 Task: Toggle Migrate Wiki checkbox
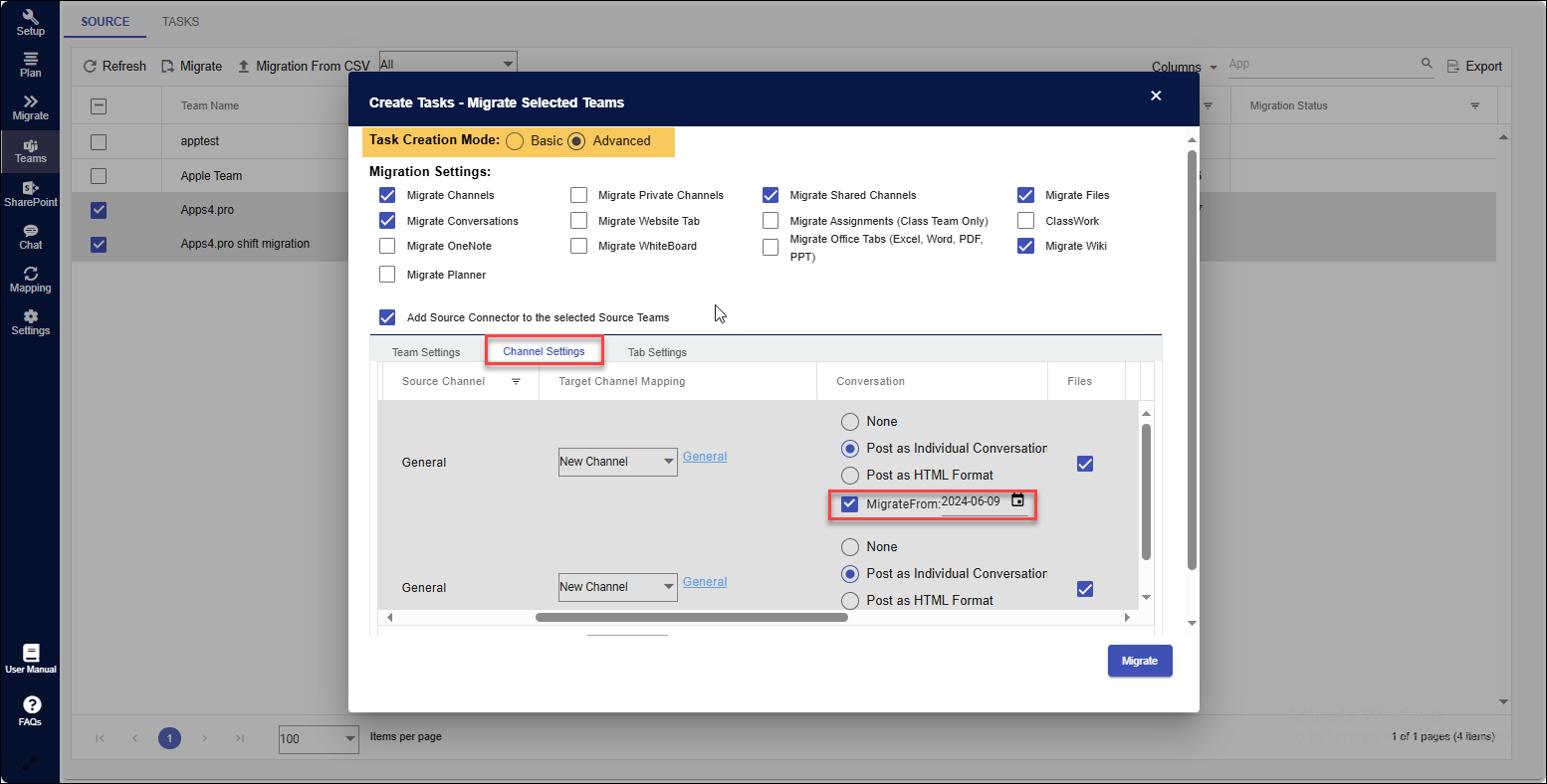coord(1025,246)
